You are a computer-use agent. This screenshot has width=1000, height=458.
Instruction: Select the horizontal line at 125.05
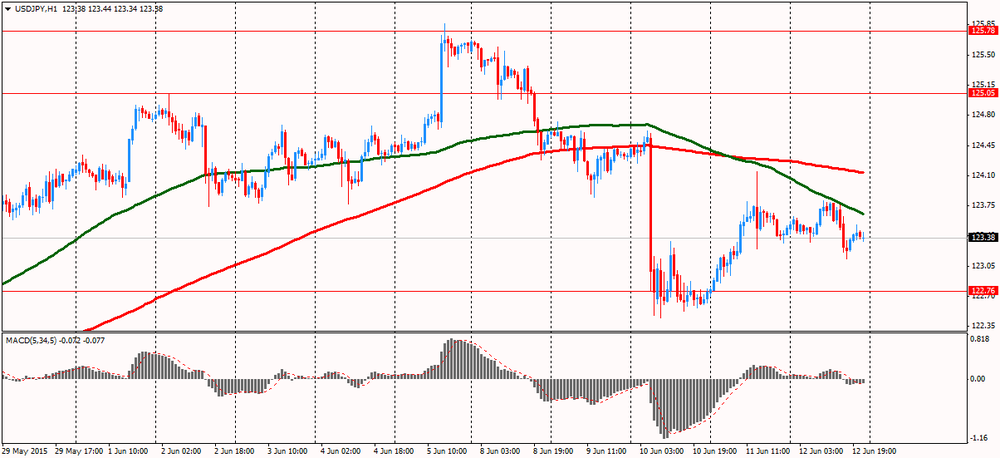(x=300, y=93)
